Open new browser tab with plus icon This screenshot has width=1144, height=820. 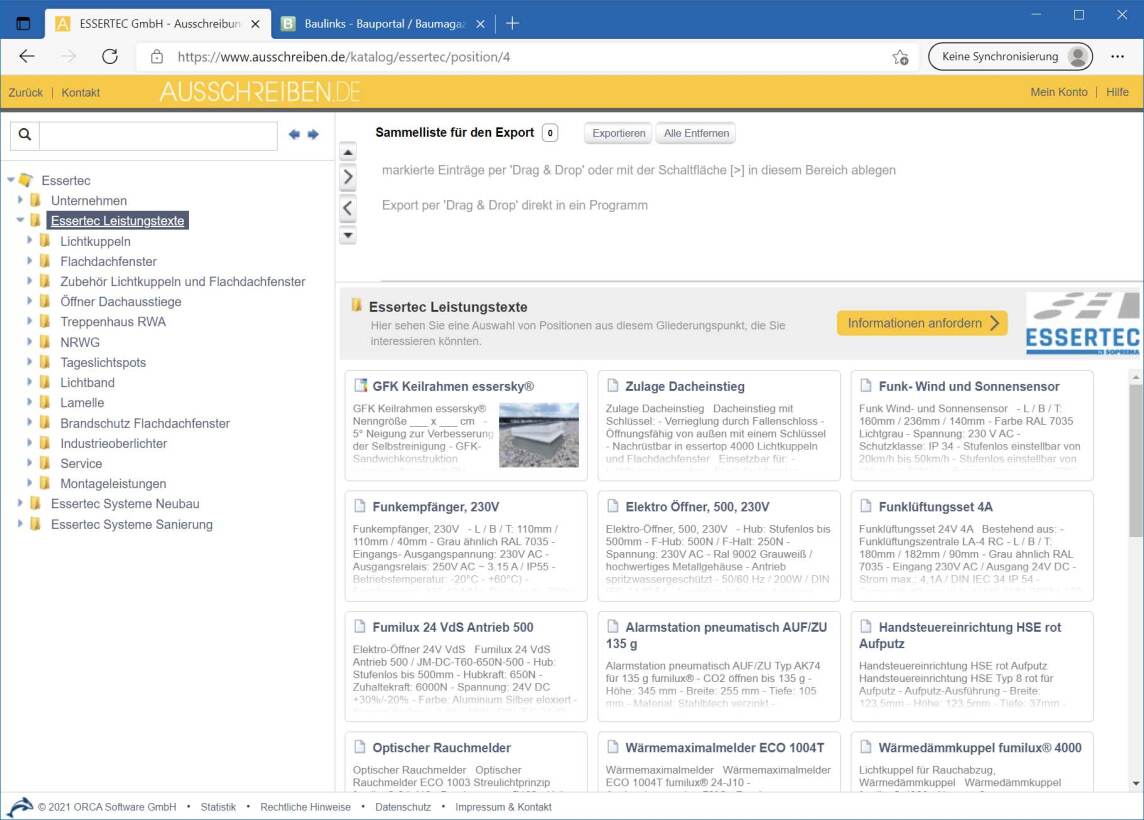(512, 23)
